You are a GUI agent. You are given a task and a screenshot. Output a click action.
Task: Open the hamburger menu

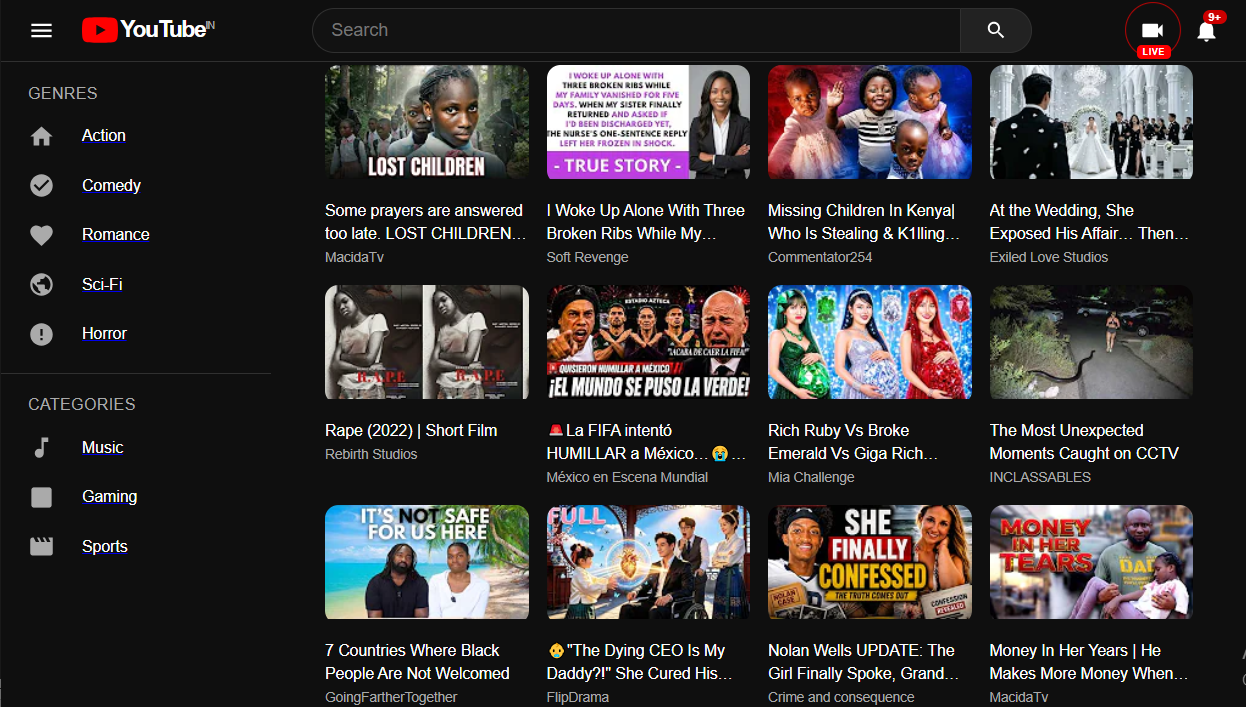coord(41,30)
